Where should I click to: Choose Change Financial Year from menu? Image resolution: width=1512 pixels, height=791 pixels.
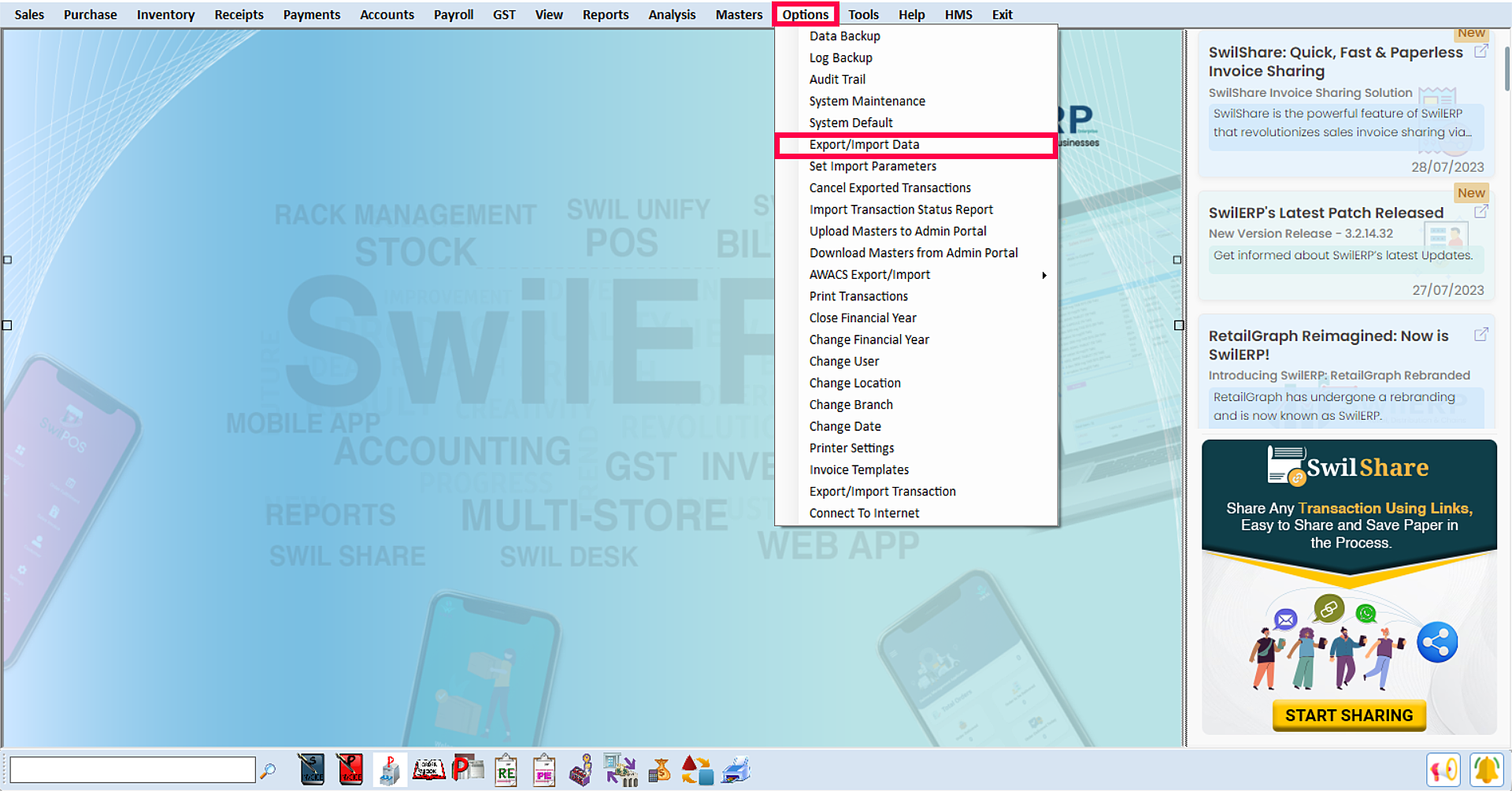869,340
